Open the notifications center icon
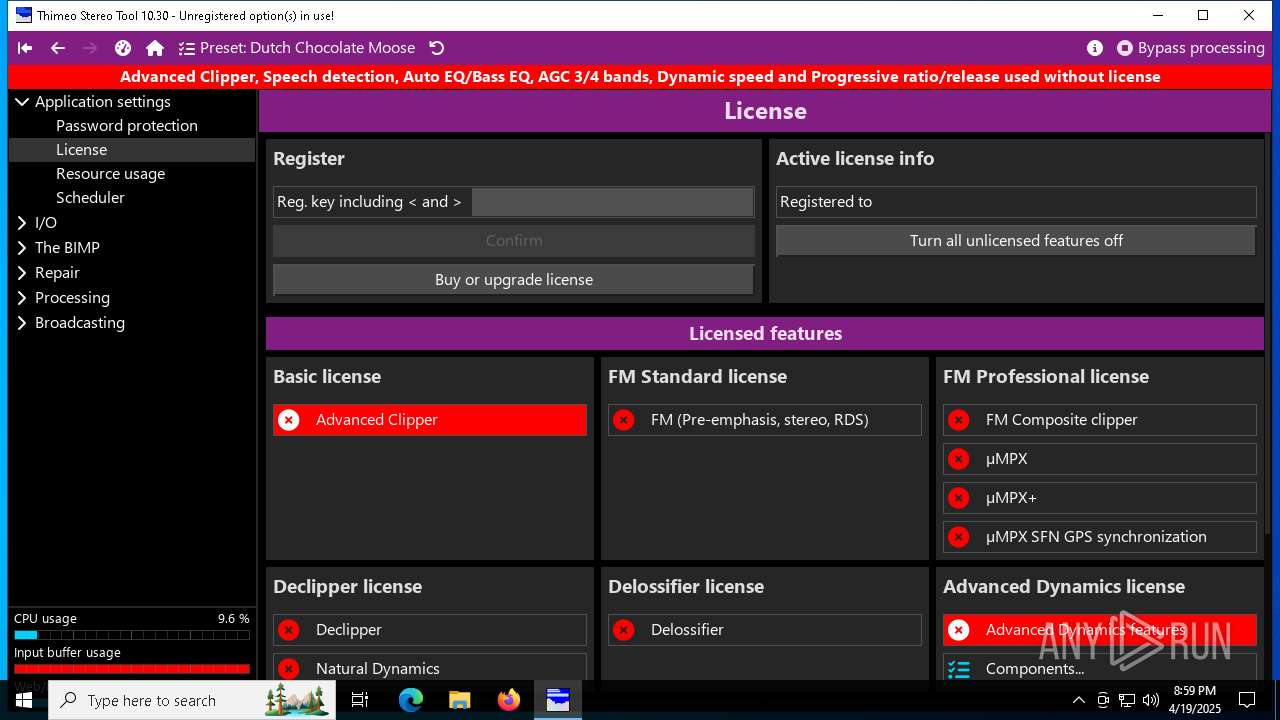 tap(1247, 700)
